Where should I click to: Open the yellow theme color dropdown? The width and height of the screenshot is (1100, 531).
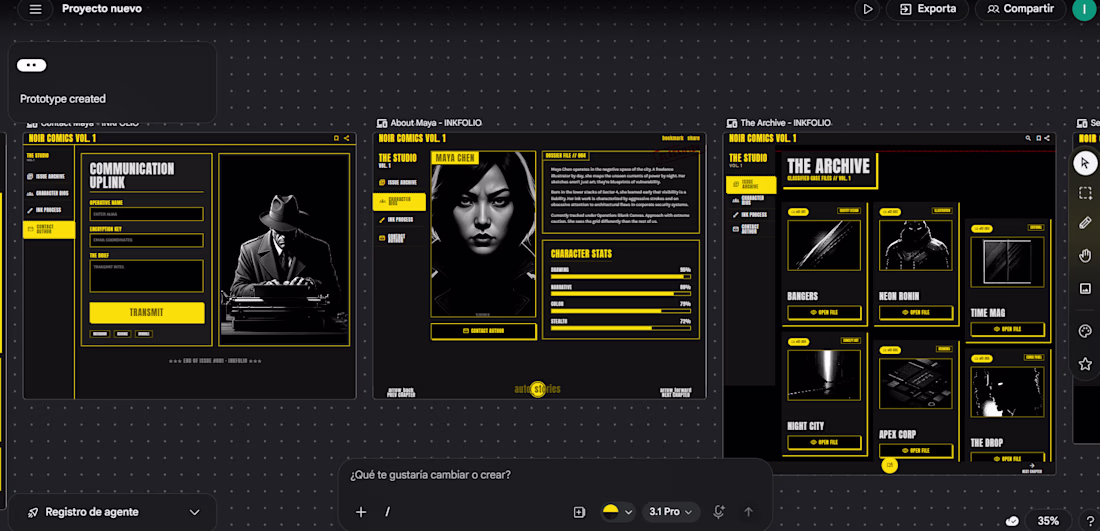(618, 512)
